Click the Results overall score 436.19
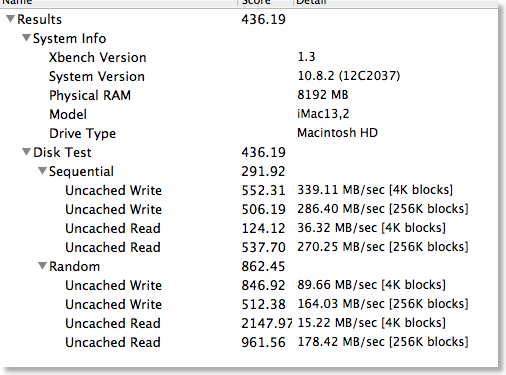506x375 pixels. [x=263, y=19]
